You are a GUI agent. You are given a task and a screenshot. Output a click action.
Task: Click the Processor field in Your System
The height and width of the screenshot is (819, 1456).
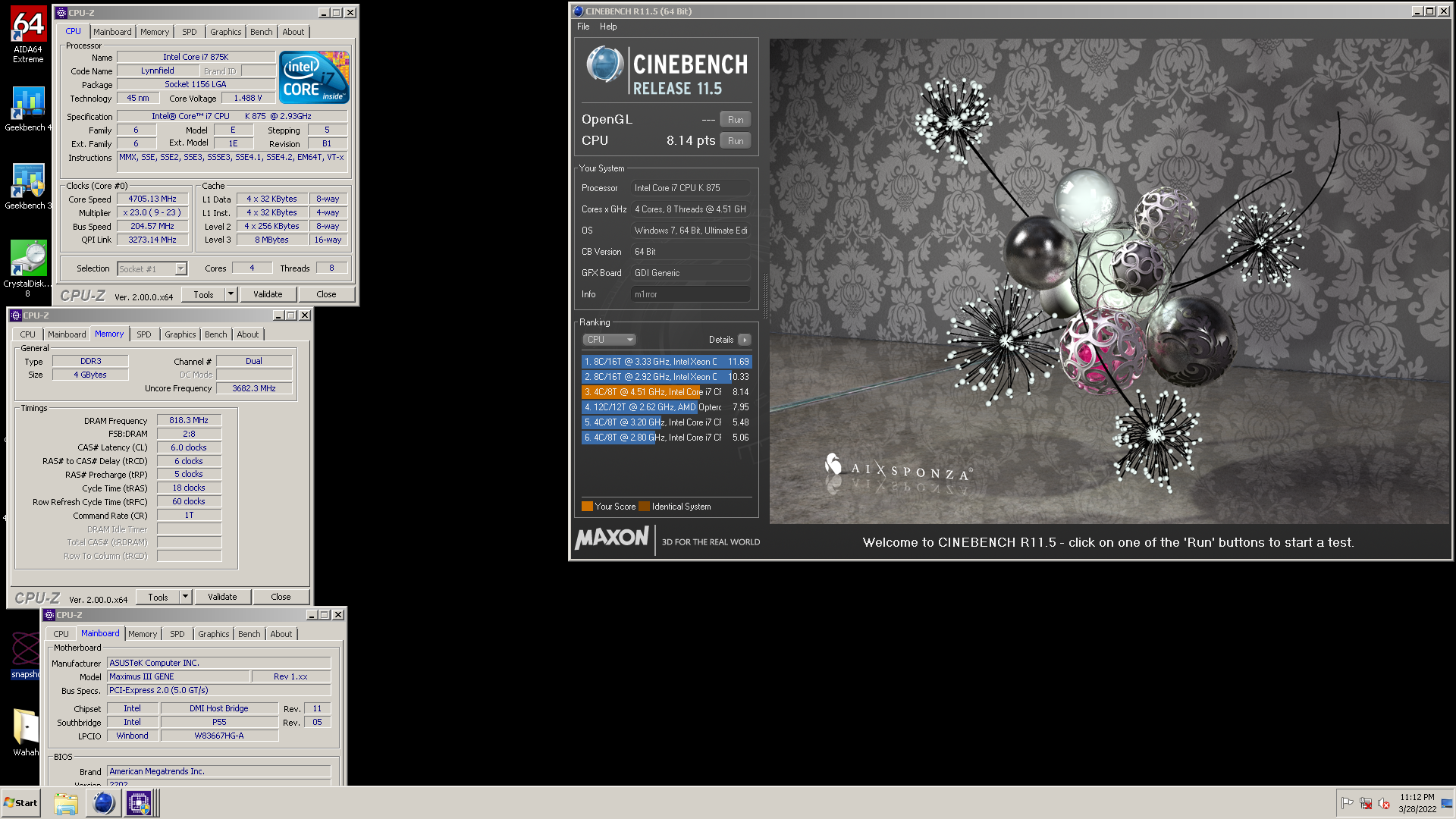point(691,188)
